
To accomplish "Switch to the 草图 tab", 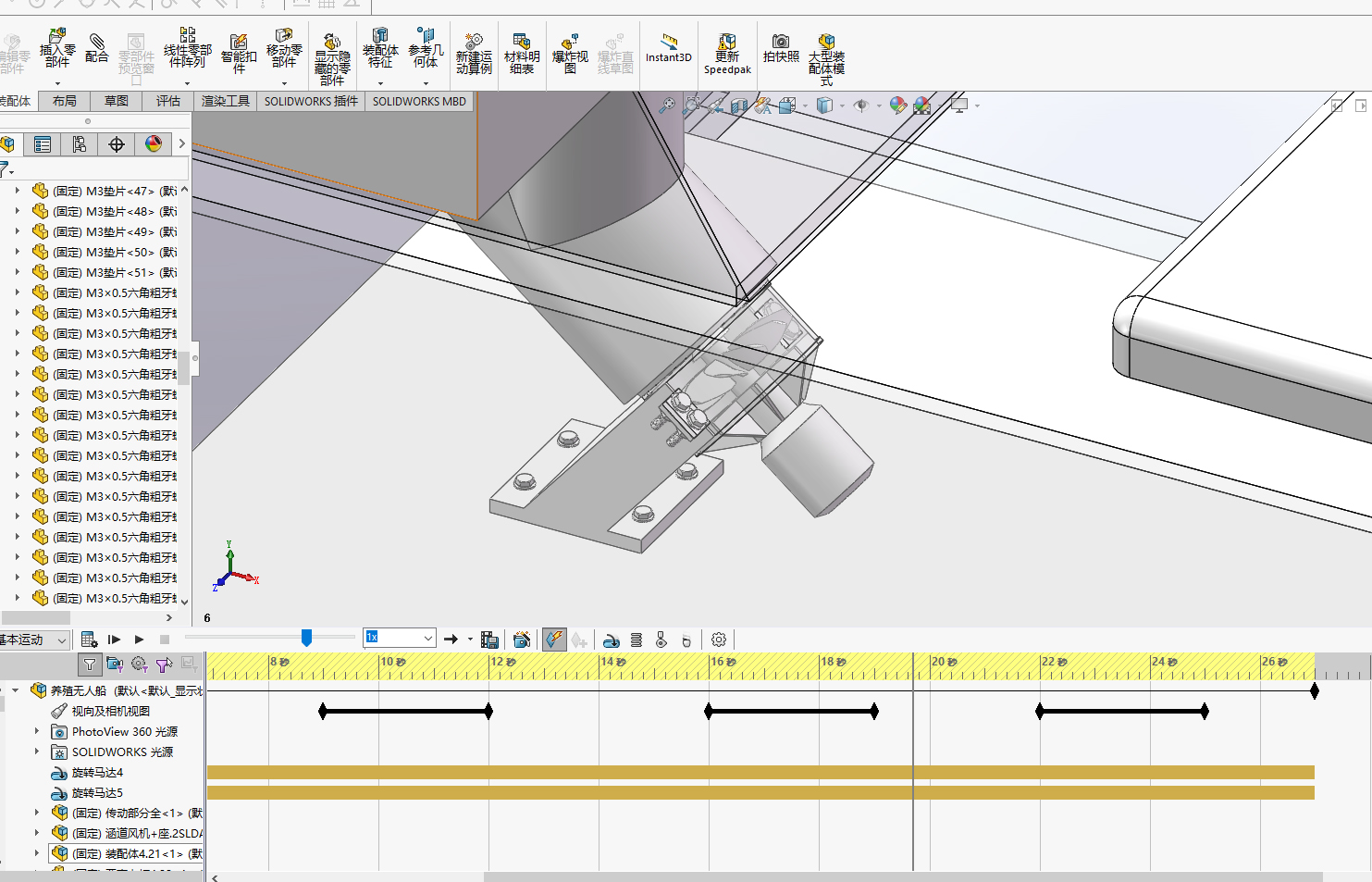I will click(117, 101).
